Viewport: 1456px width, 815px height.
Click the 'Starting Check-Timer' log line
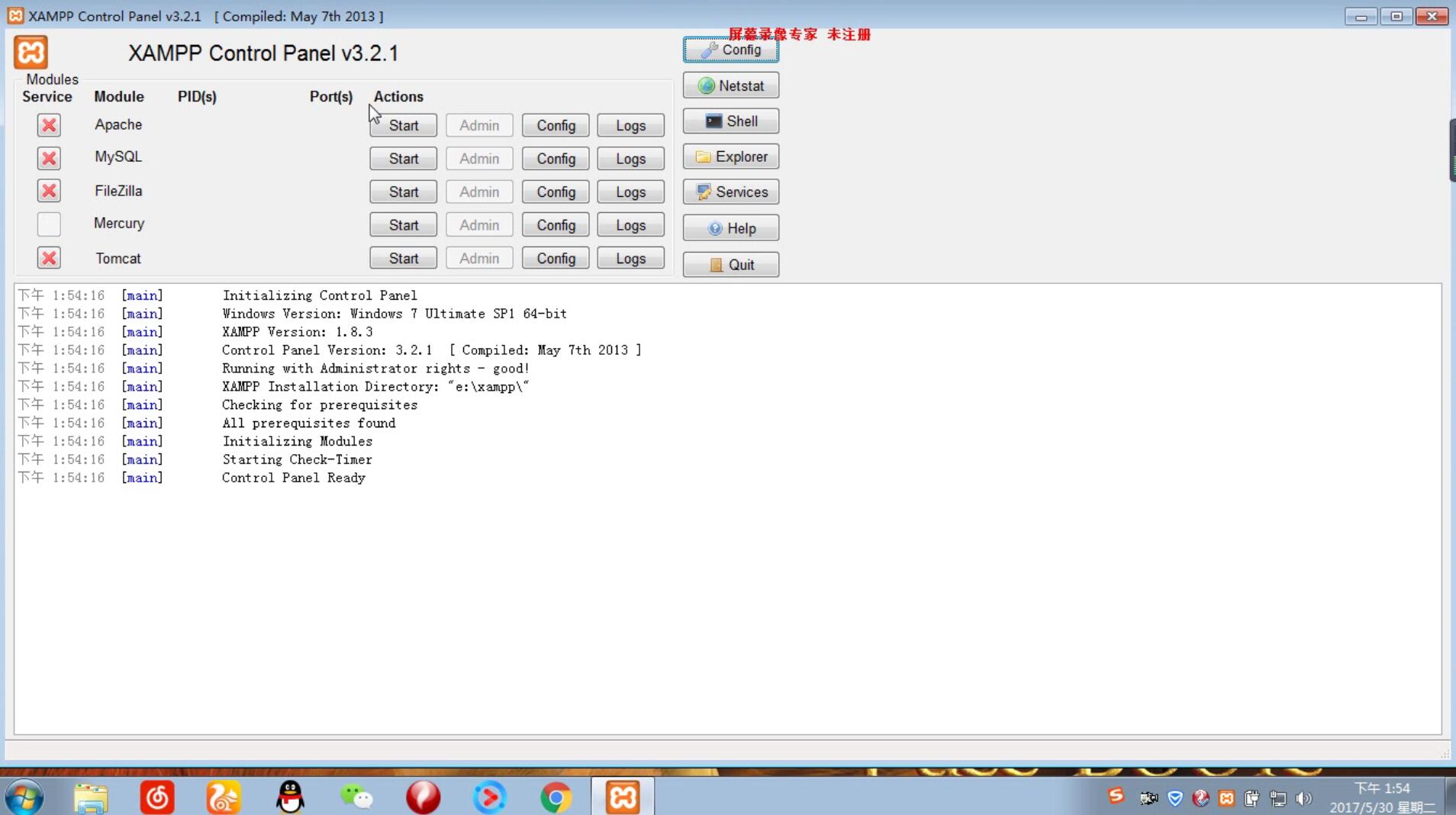(x=298, y=459)
